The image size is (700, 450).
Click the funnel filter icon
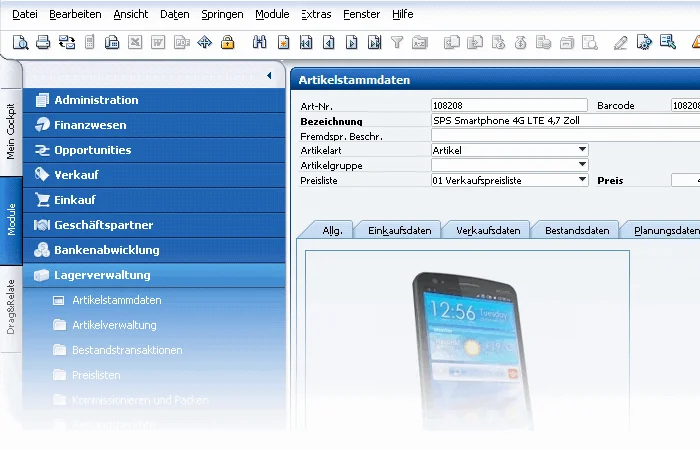pos(397,42)
